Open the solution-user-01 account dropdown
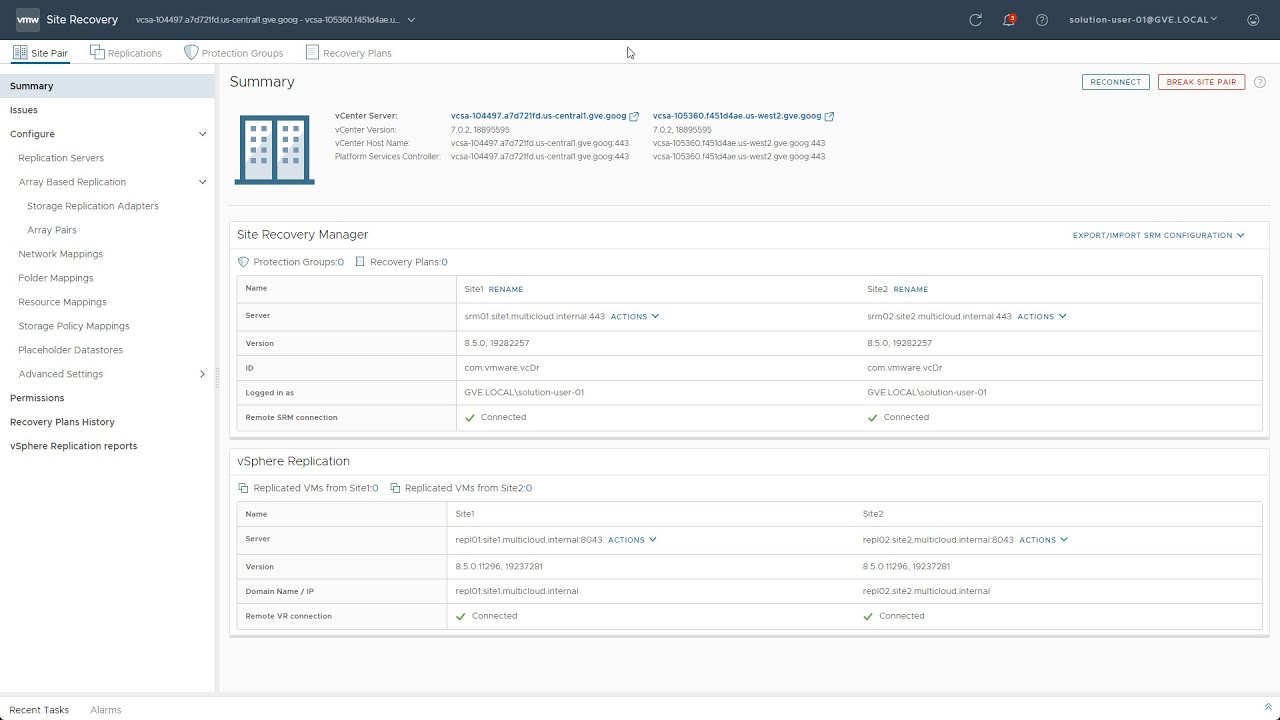 click(1143, 20)
